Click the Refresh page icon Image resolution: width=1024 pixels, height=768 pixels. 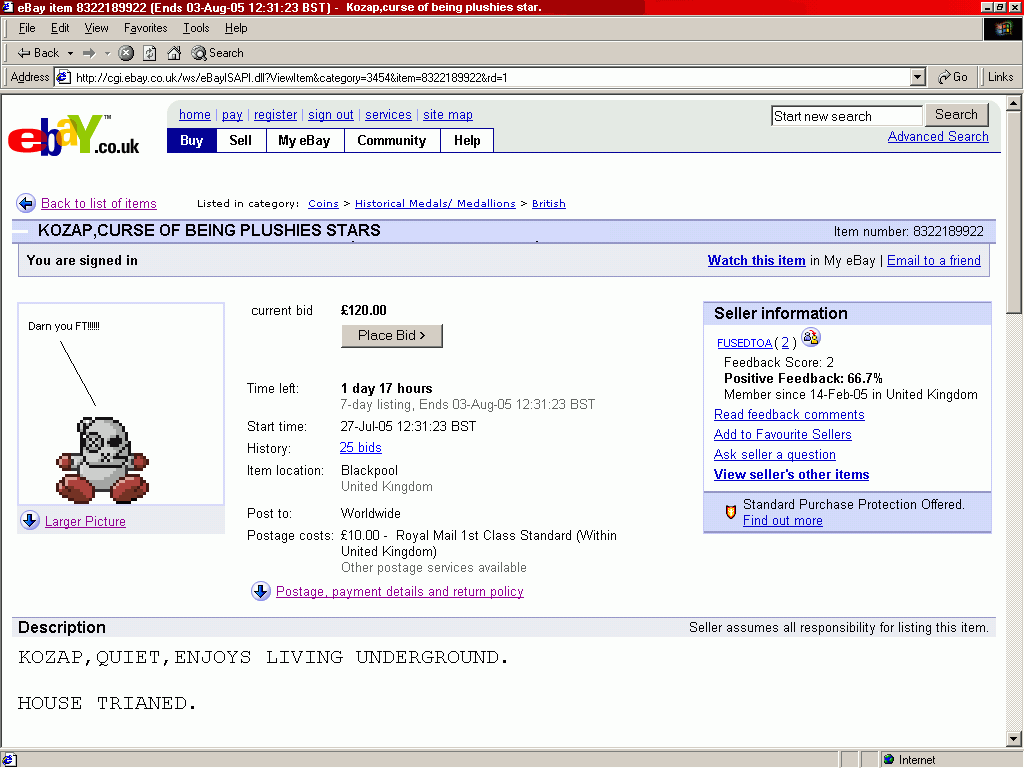[148, 52]
